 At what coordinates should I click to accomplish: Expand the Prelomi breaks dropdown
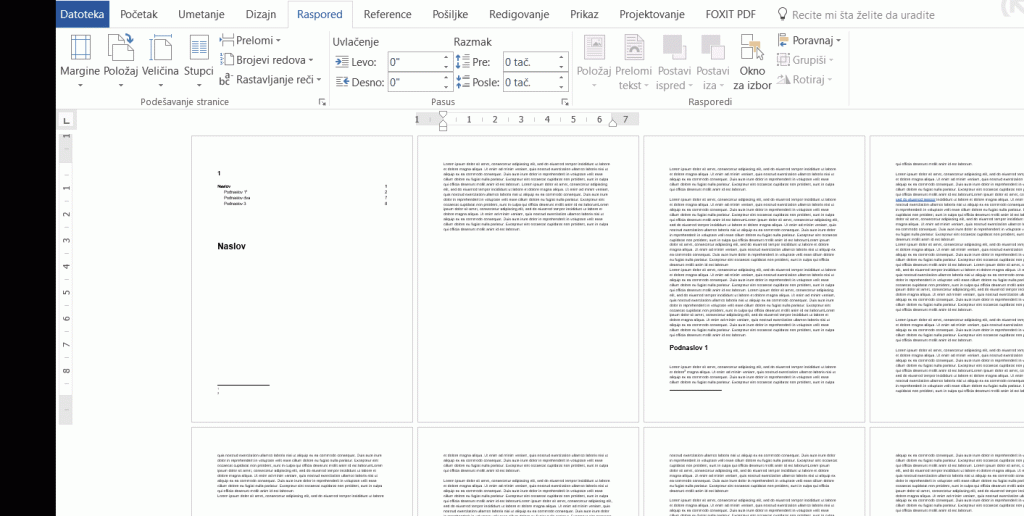(x=260, y=40)
